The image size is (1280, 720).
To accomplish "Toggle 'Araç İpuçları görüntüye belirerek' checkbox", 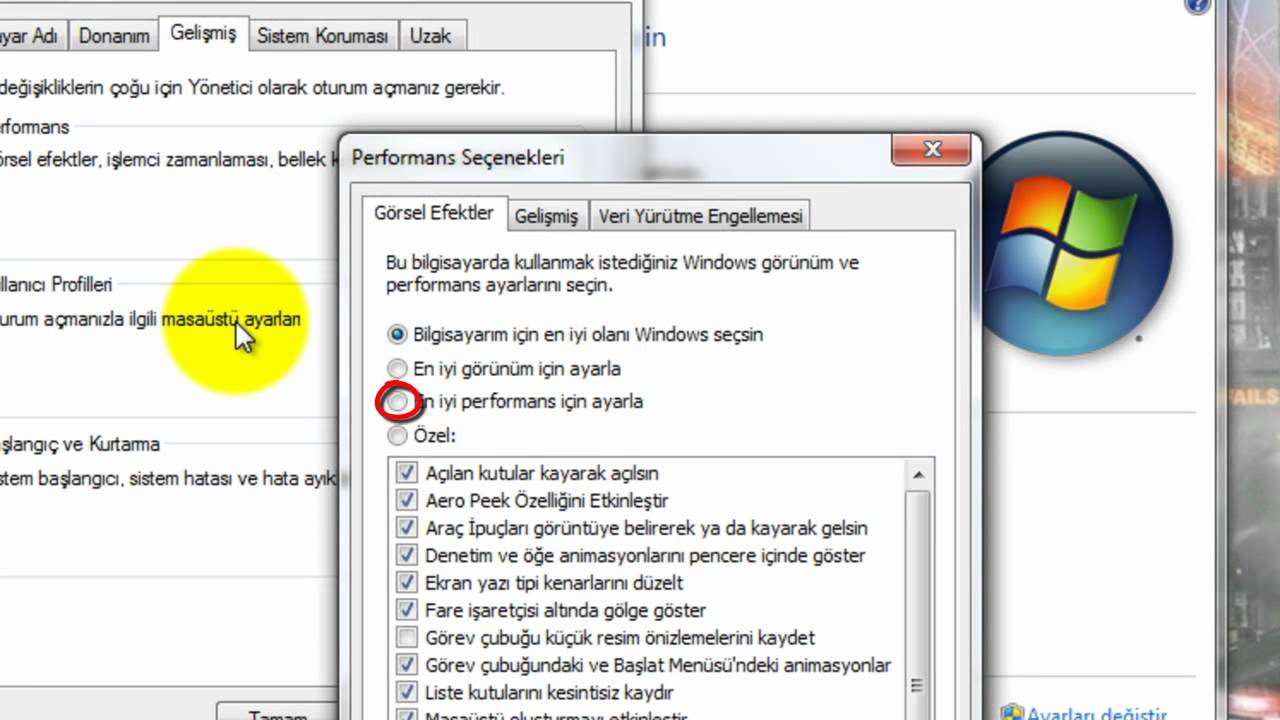I will click(407, 527).
